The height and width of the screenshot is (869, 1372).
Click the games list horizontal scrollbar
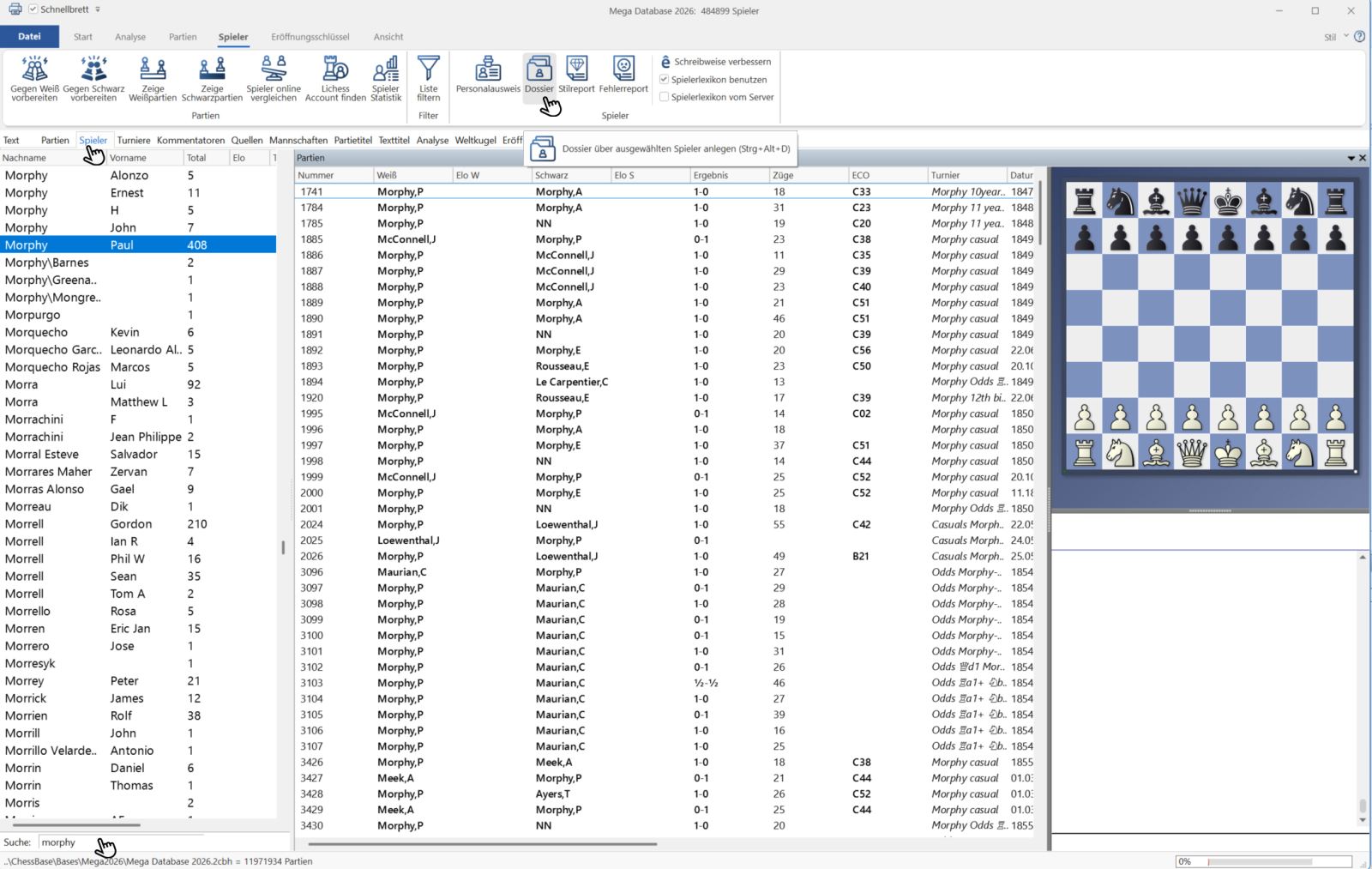483,844
